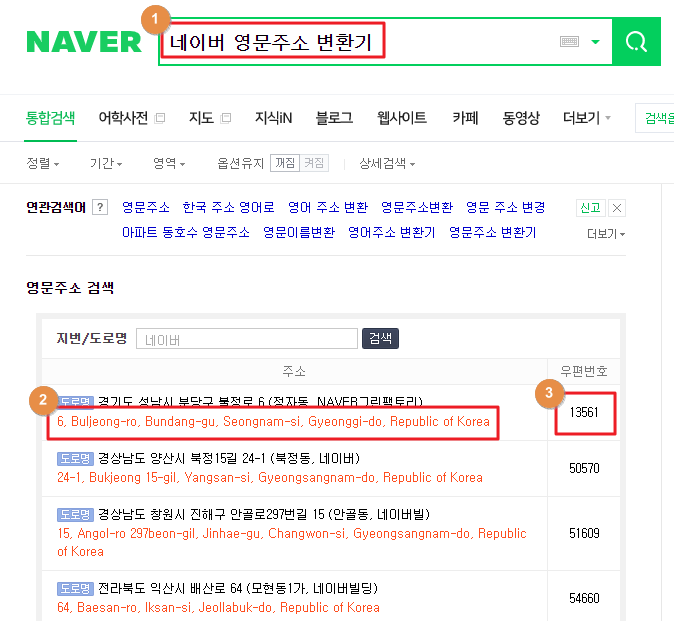Click related search 아파트 동호수 영문주소

(x=186, y=232)
